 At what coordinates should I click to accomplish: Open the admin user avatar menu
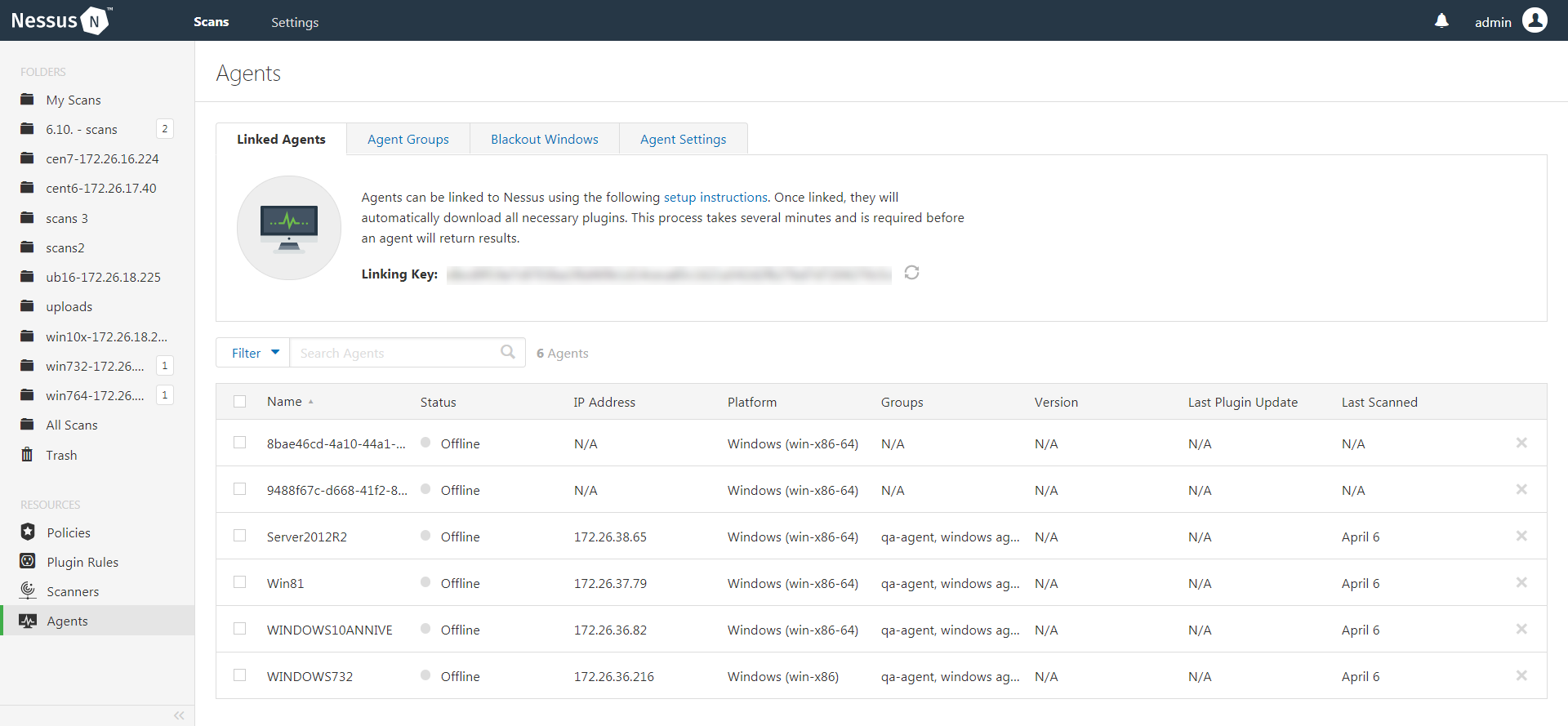coord(1535,20)
